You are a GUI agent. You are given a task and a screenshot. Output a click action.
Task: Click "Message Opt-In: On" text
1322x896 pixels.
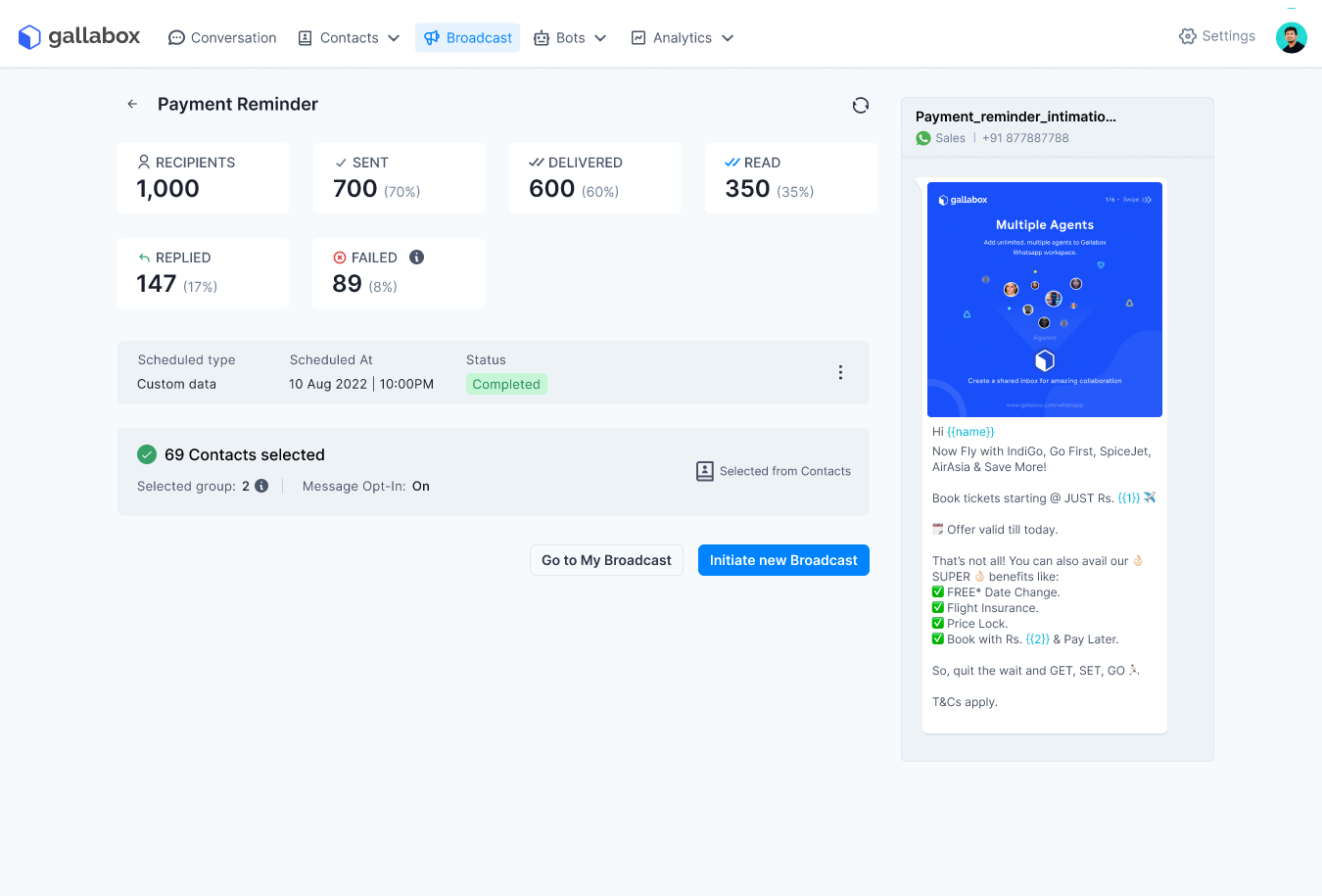pos(366,486)
